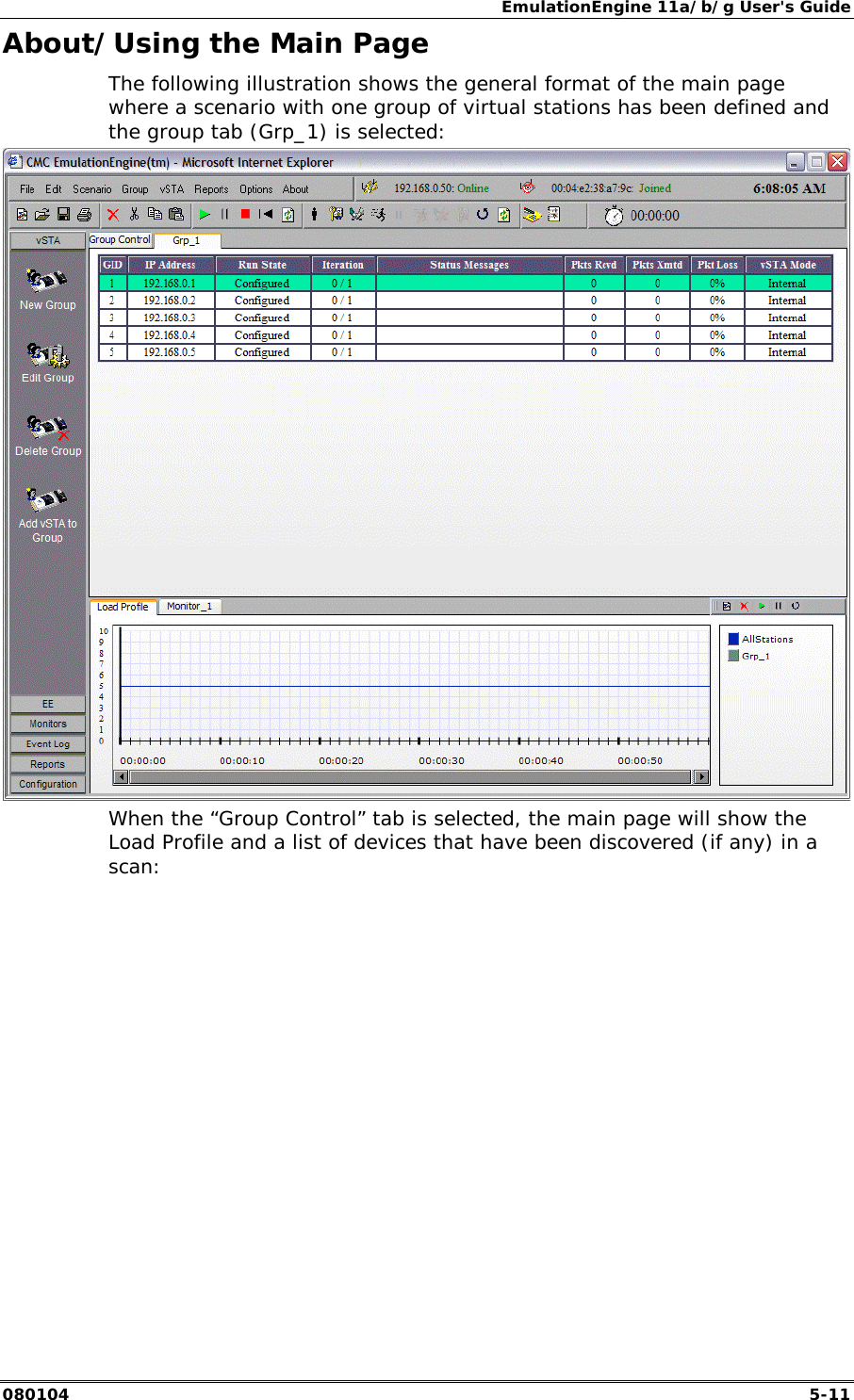Select the AllStations color swatch in the legend

point(733,639)
